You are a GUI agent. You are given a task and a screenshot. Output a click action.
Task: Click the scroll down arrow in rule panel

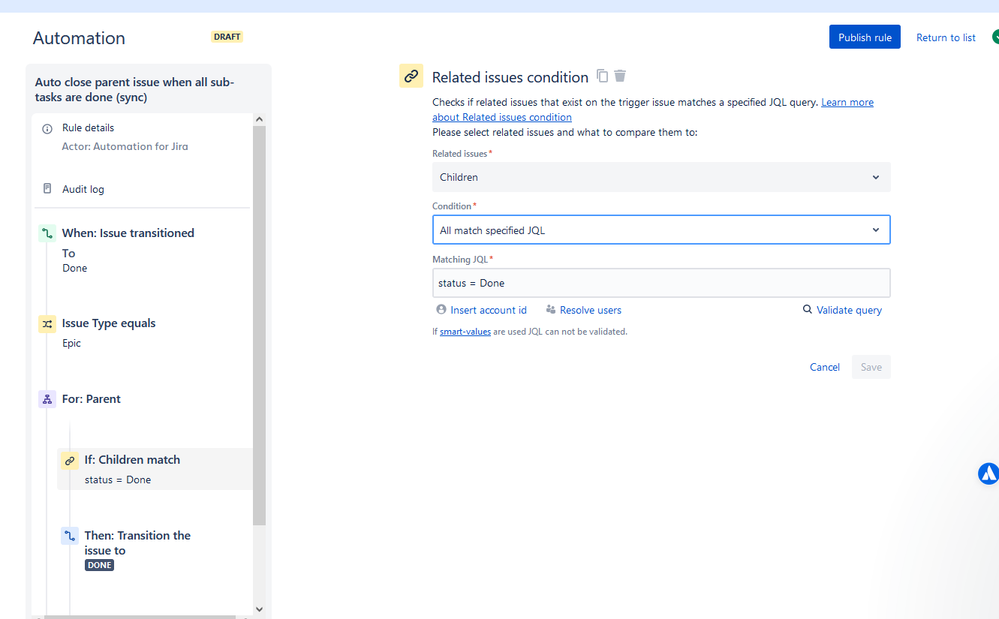pyautogui.click(x=259, y=609)
